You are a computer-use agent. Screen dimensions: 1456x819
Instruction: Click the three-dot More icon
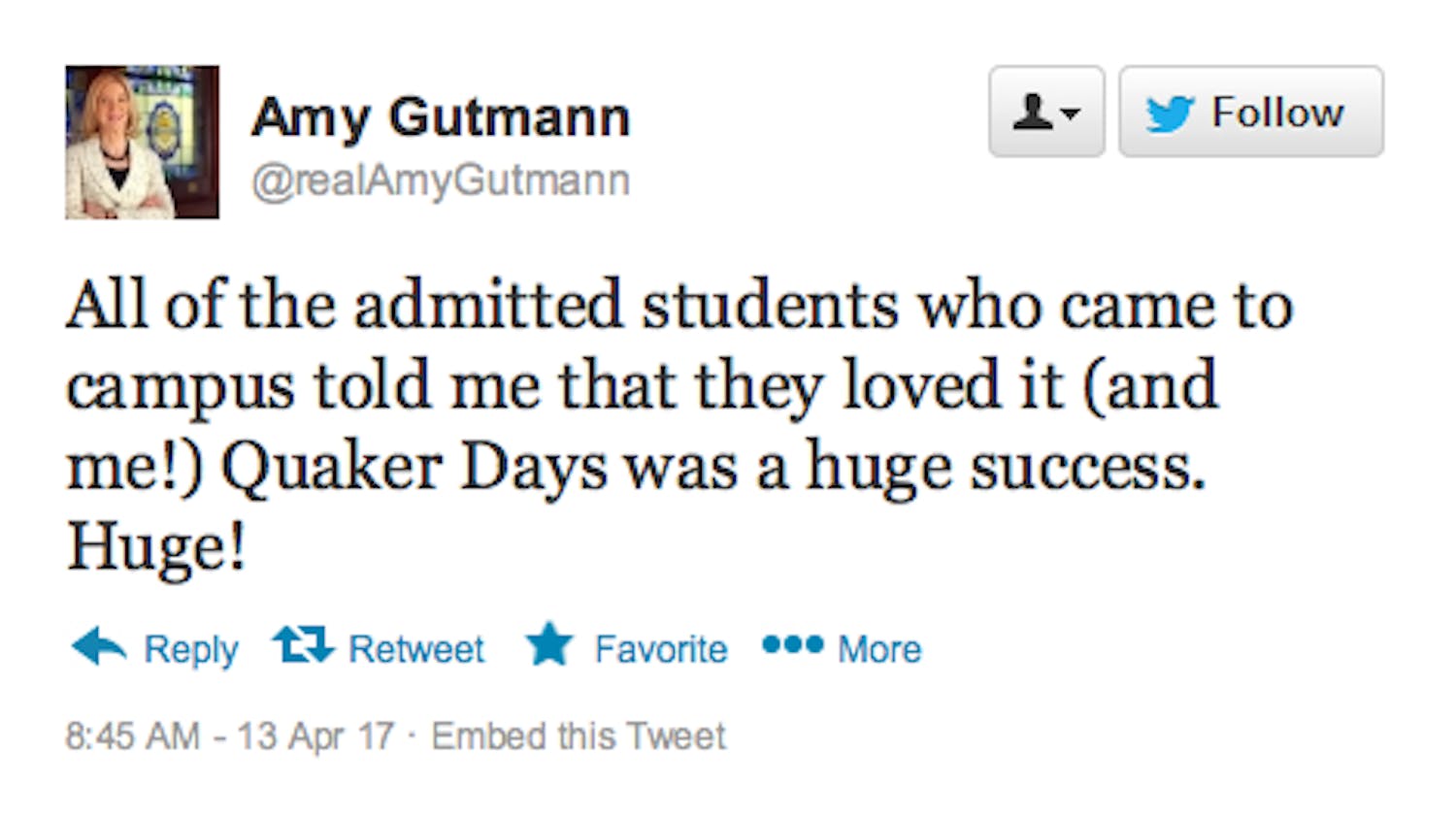point(792,644)
